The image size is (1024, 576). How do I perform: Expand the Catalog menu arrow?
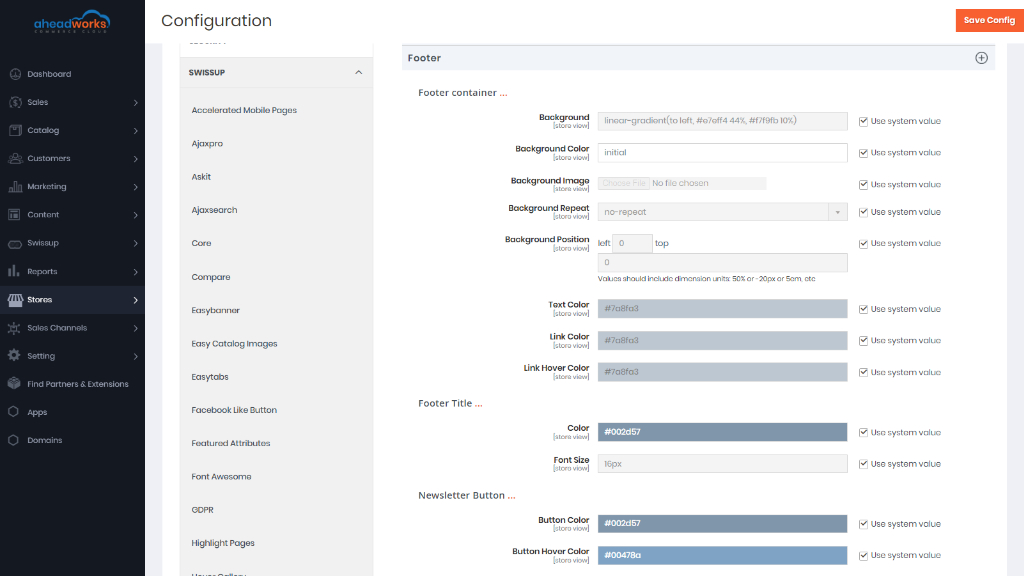(135, 131)
